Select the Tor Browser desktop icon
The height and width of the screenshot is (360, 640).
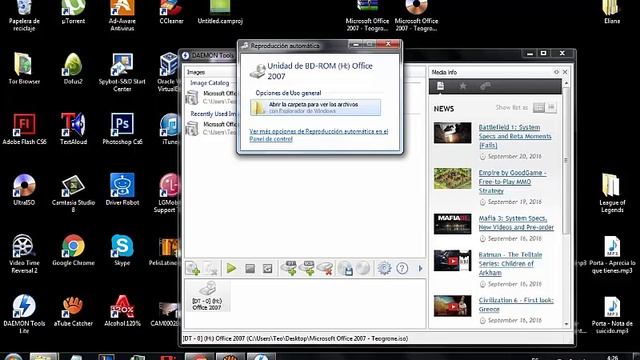[24, 69]
